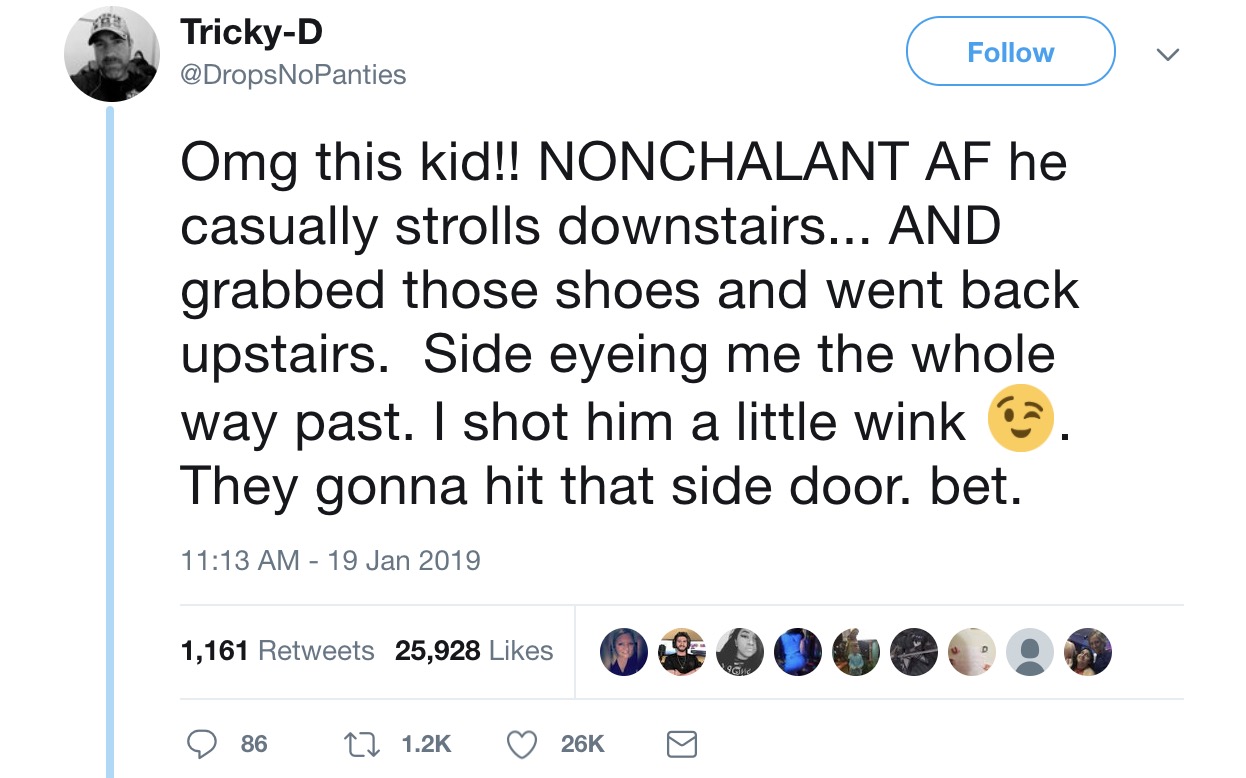Viewport: 1246px width, 778px height.
Task: Click the two-people selfie liker avatar
Action: pos(1088,652)
